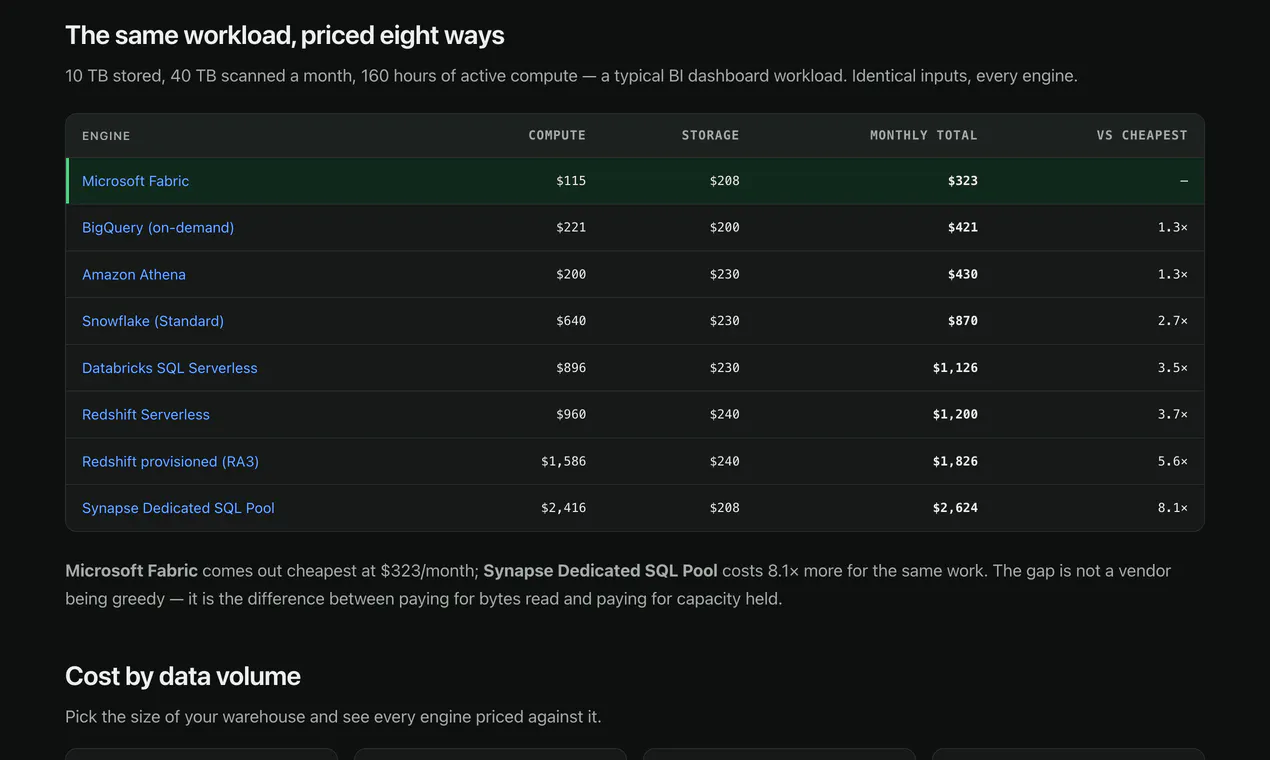Click the bold "Microsoft Fabric" in the summary paragraph
Image resolution: width=1270 pixels, height=760 pixels.
pos(131,571)
